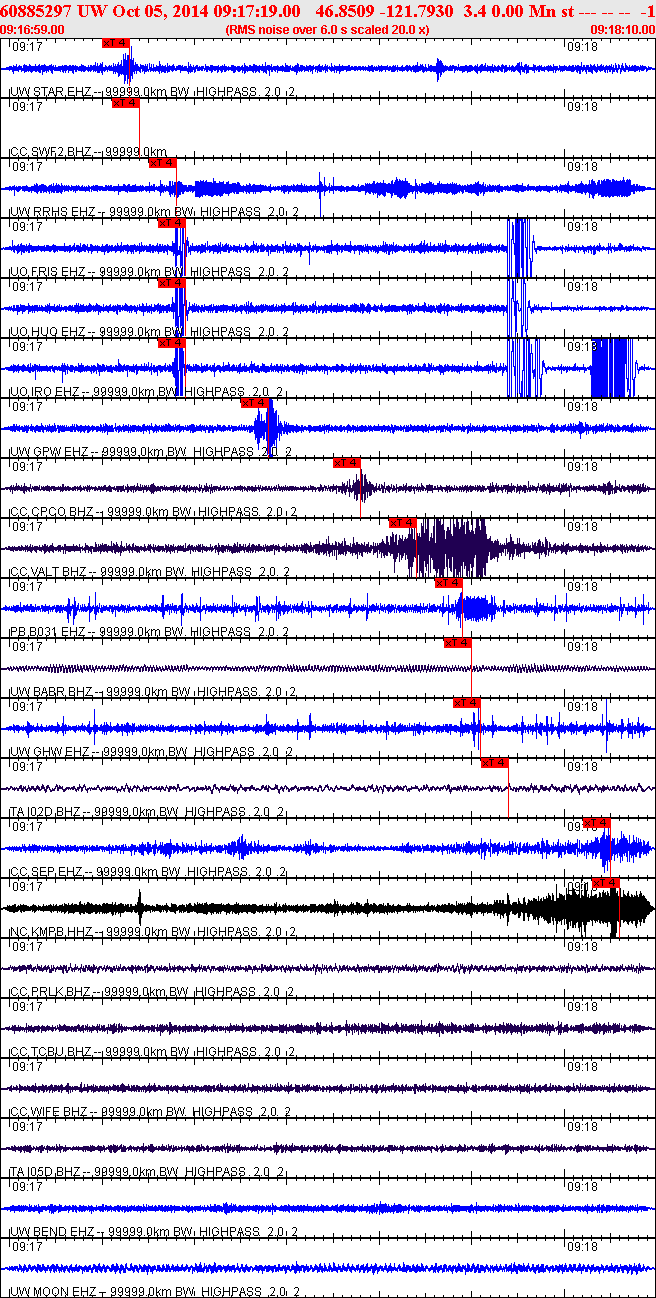Screen dimensions: 656x1298
Task: Select the red pick marker on the CC SEP trace
Action: 597,823
